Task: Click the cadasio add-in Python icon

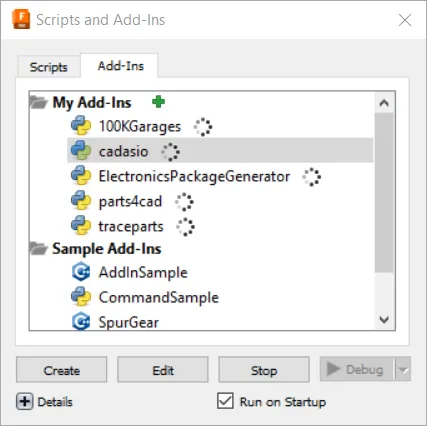Action: [81, 151]
